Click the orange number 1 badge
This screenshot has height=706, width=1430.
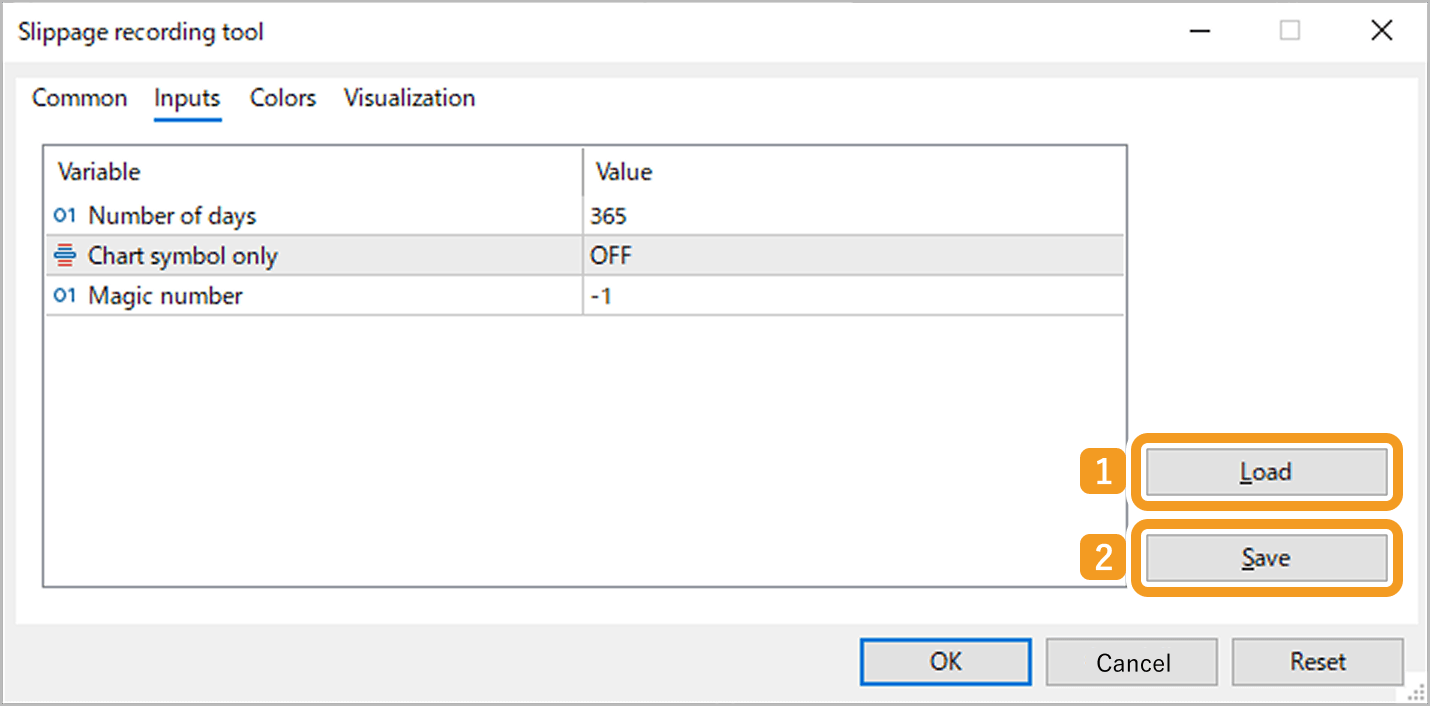click(x=1103, y=472)
